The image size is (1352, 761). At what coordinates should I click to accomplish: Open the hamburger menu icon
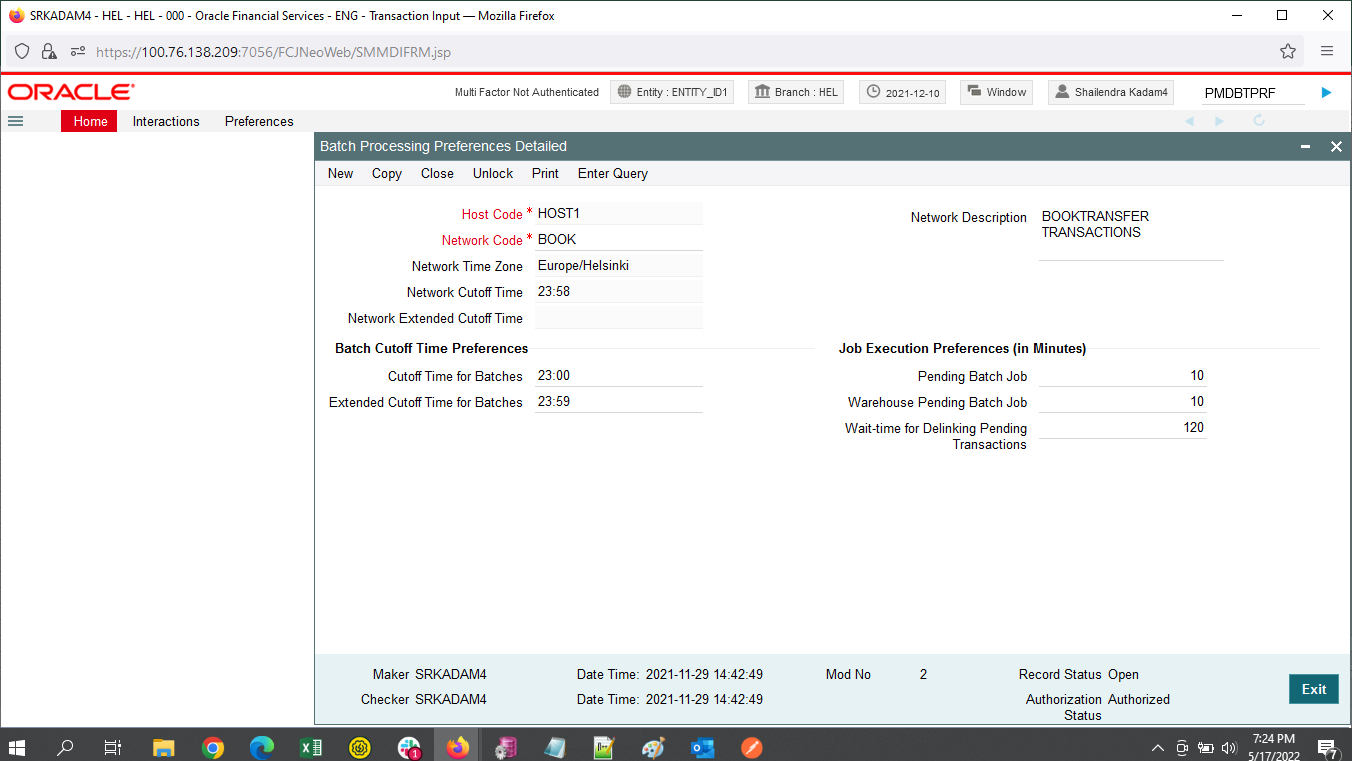(x=15, y=121)
